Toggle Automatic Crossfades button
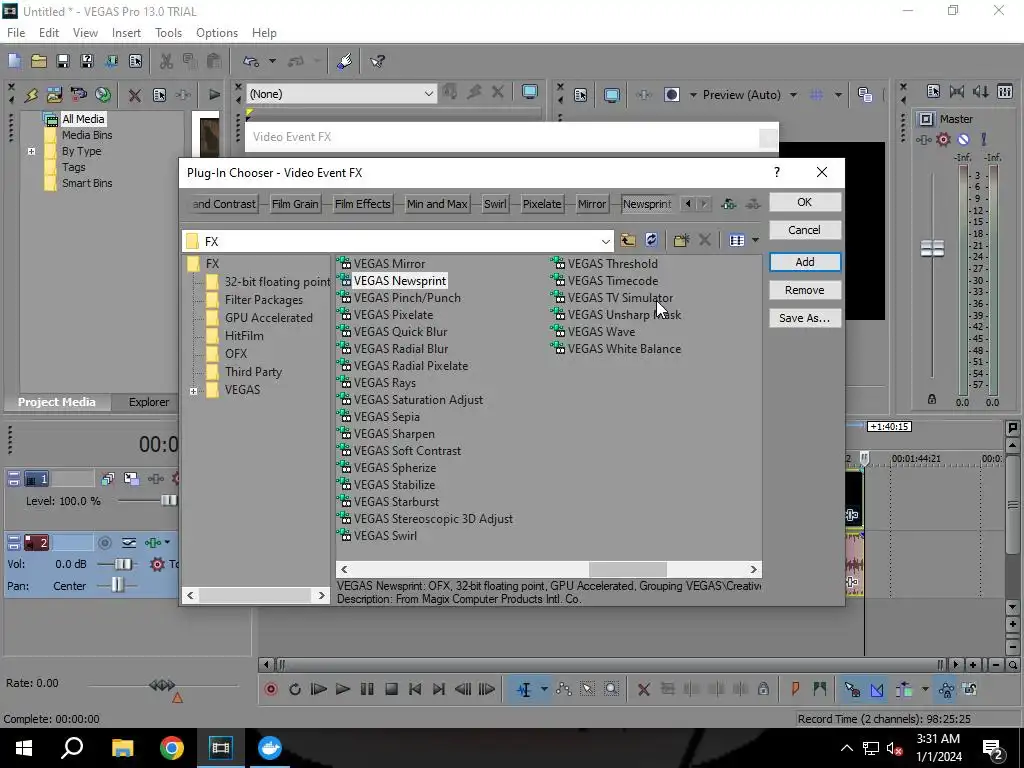The width and height of the screenshot is (1024, 768). coord(876,689)
